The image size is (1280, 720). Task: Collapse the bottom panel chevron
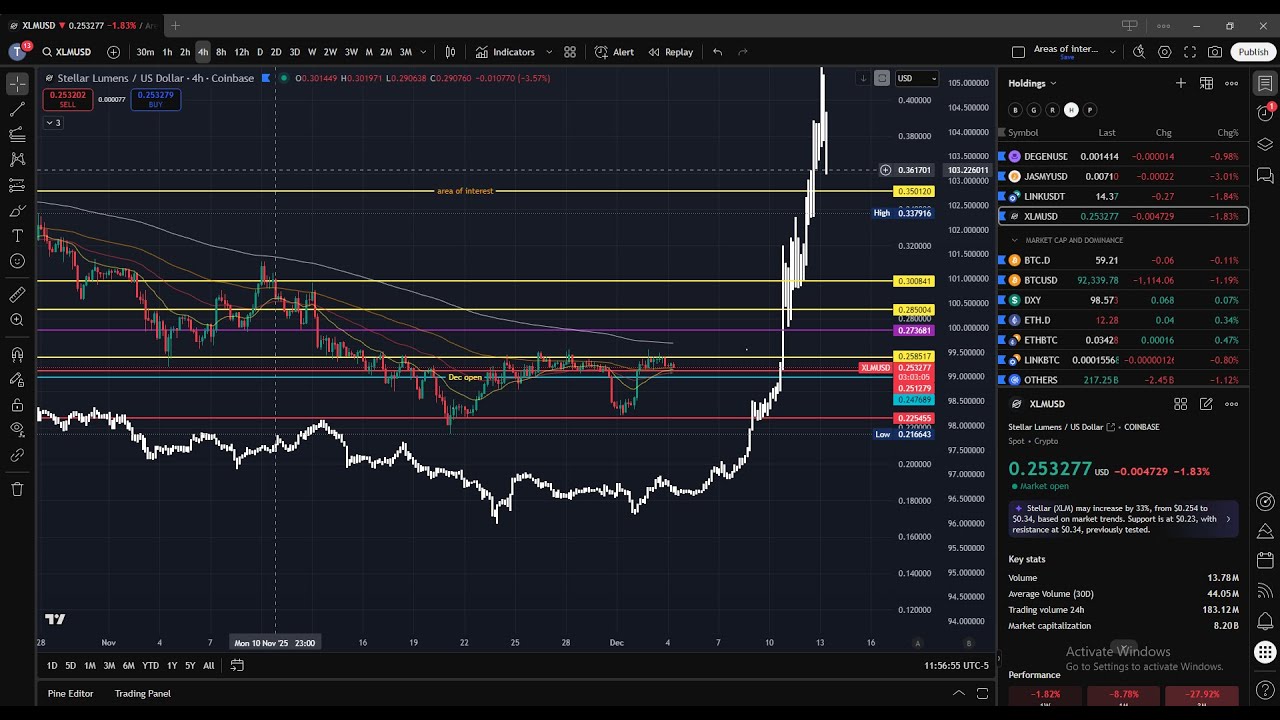959,693
